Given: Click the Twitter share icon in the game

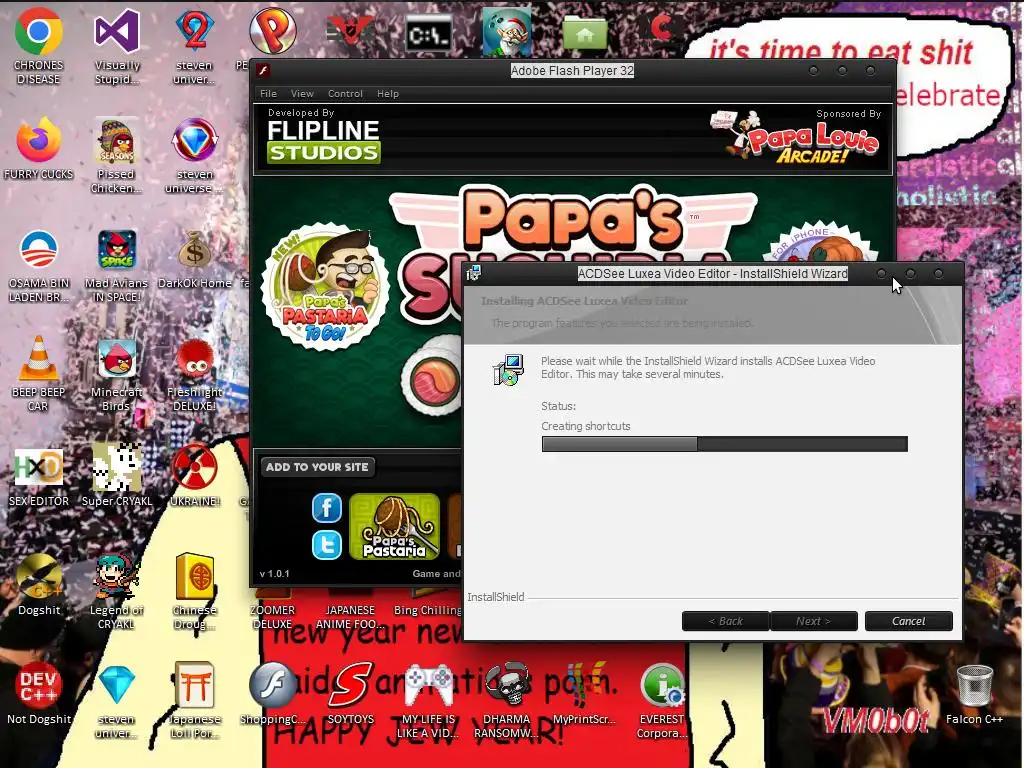Looking at the screenshot, I should tap(327, 545).
